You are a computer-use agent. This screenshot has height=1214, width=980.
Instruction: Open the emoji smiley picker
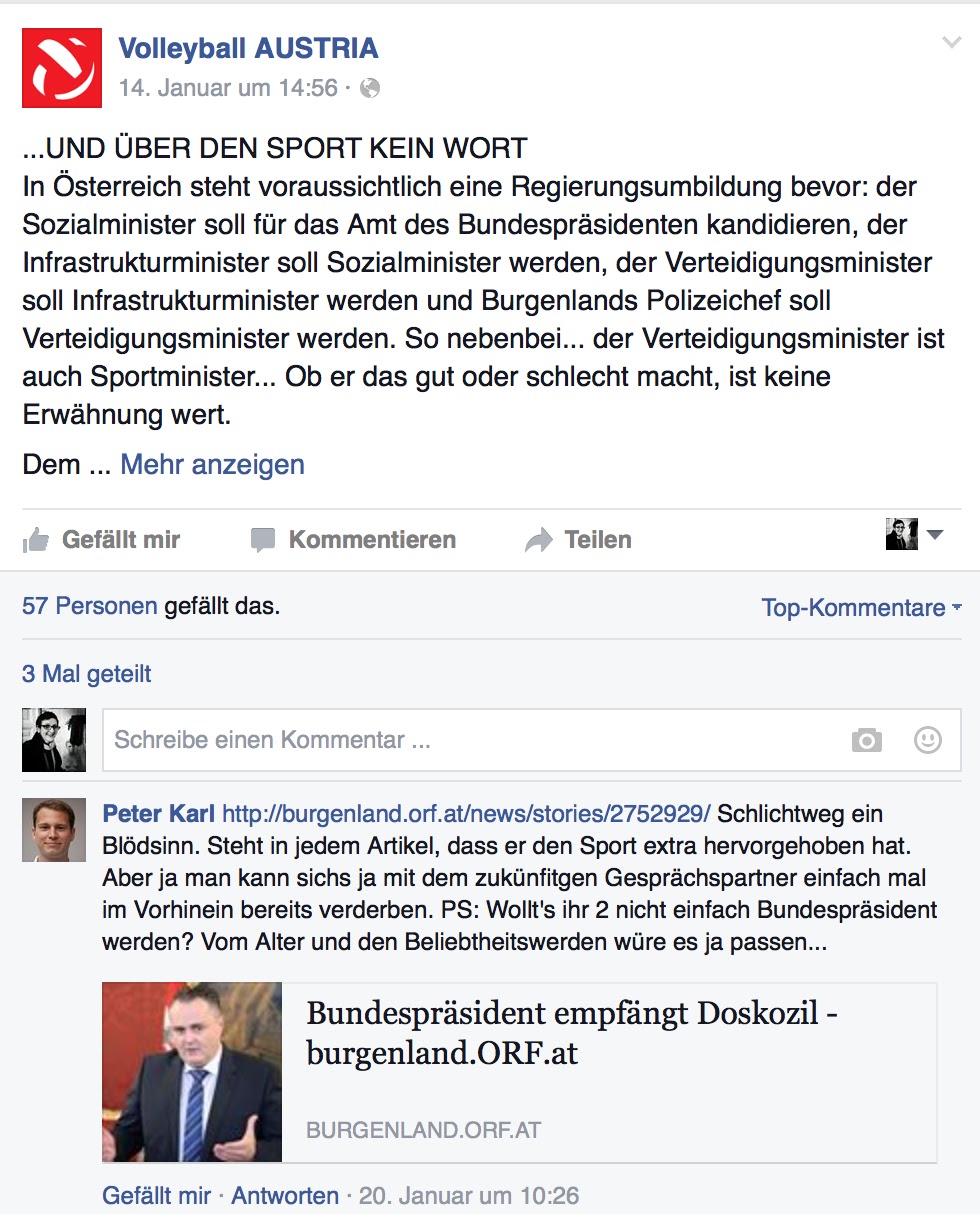coord(928,740)
